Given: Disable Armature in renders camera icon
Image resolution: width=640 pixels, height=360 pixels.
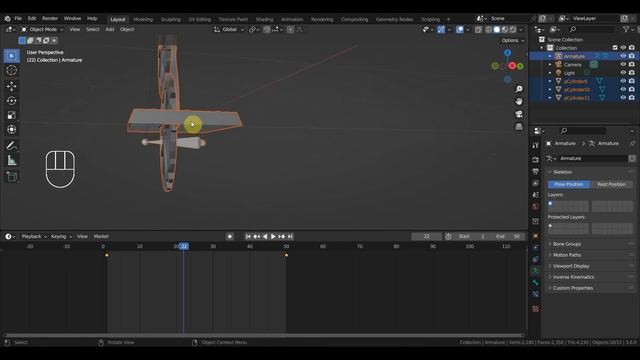Looking at the screenshot, I should click(x=632, y=56).
